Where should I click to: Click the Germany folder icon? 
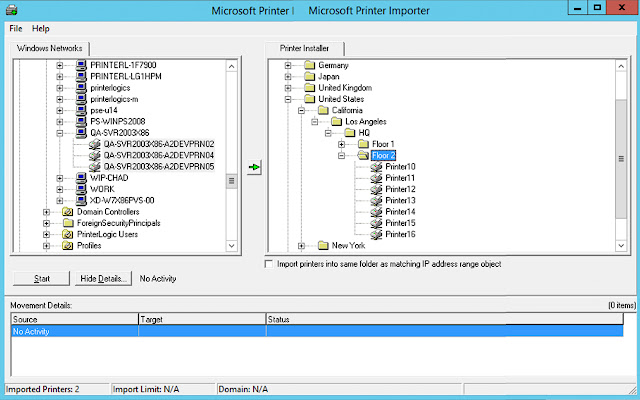tap(310, 65)
